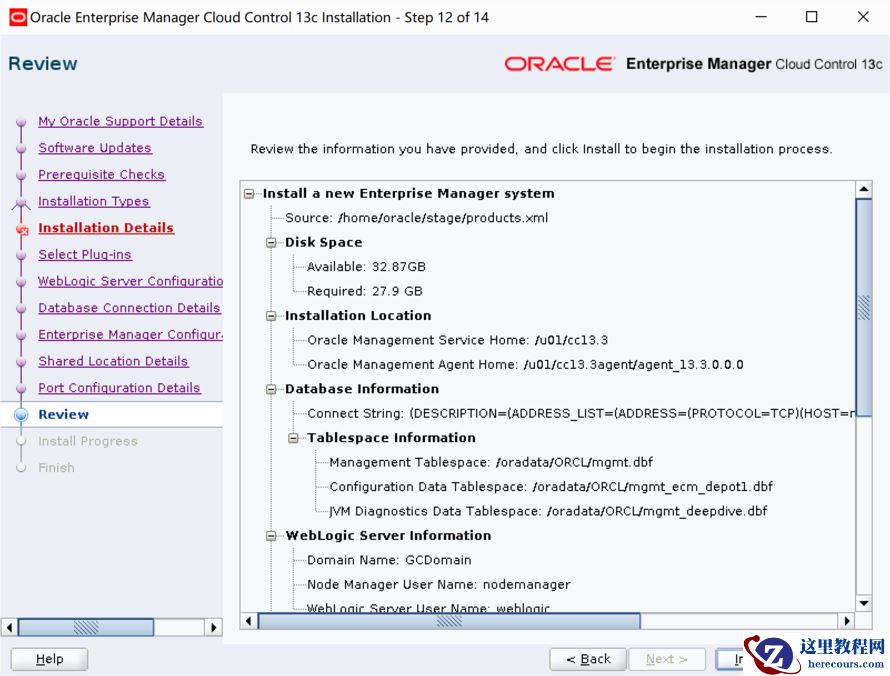Image resolution: width=890 pixels, height=676 pixels.
Task: Collapse the 'Install a new Enterprise Manager system' node
Action: tap(249, 194)
